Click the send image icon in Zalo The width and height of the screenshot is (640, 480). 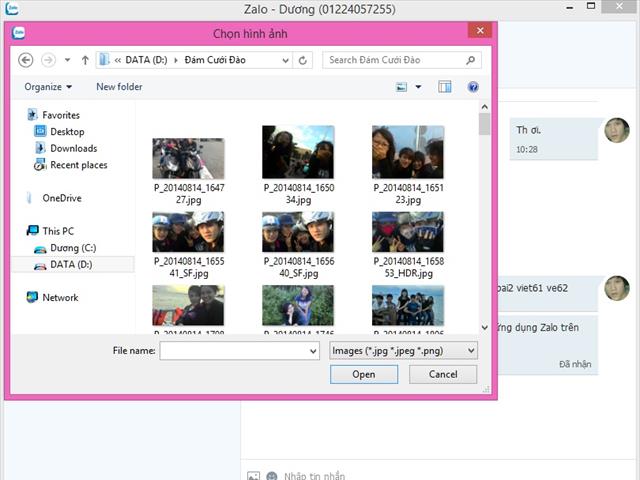click(x=253, y=476)
